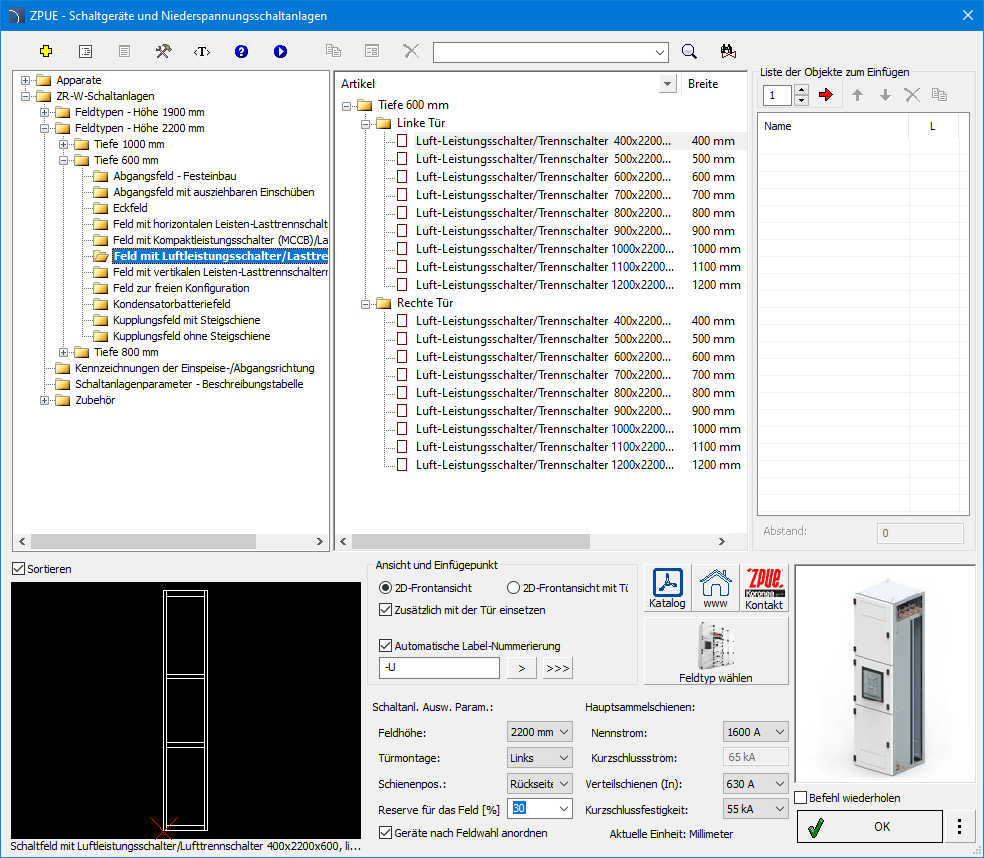Viewport: 984px width, 858px height.
Task: Open the Katalog PDF button
Action: pyautogui.click(x=667, y=588)
